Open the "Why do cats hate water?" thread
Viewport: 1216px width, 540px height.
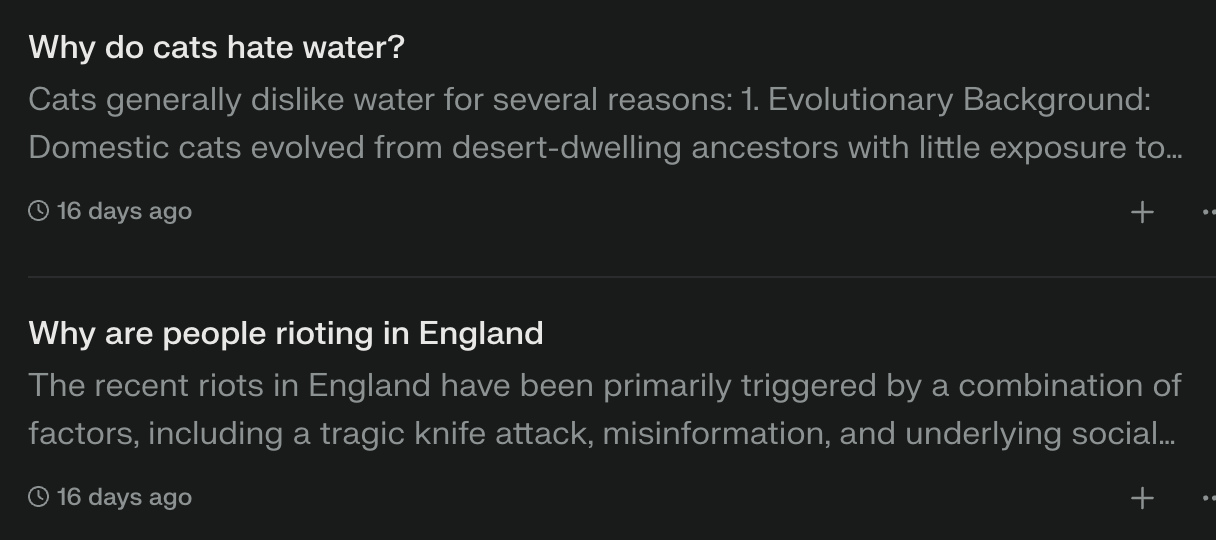[x=216, y=47]
